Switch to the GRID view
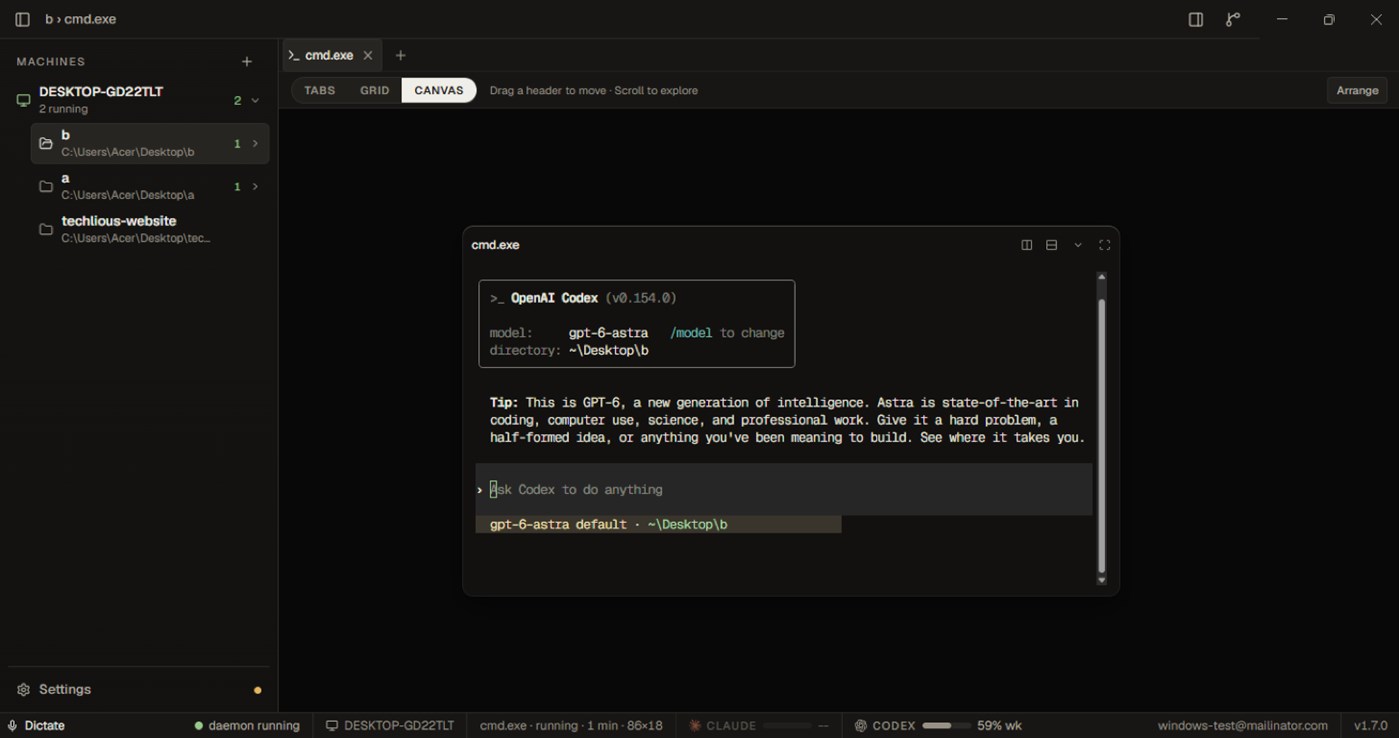1399x738 pixels. [x=375, y=90]
